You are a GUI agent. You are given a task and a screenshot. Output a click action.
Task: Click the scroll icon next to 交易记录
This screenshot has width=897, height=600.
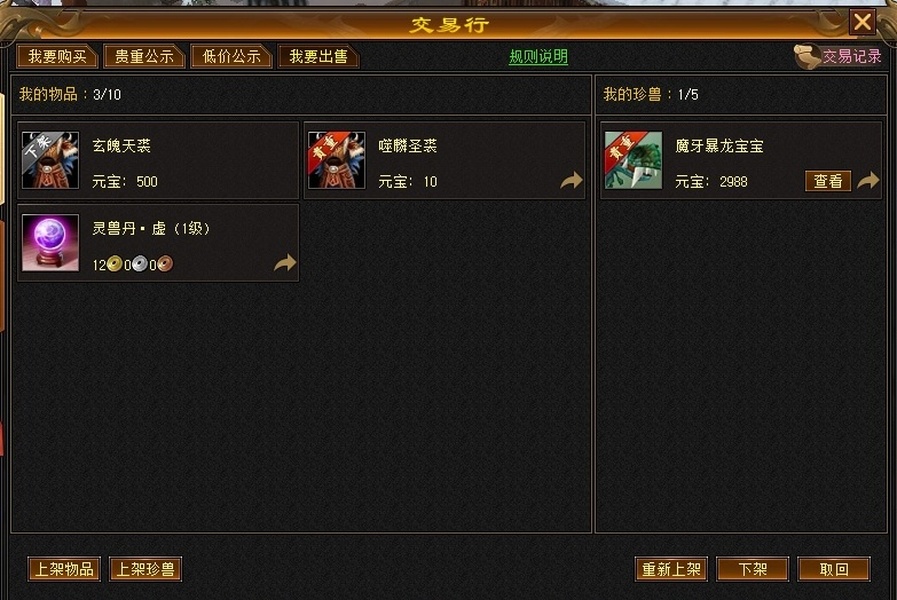pyautogui.click(x=807, y=57)
